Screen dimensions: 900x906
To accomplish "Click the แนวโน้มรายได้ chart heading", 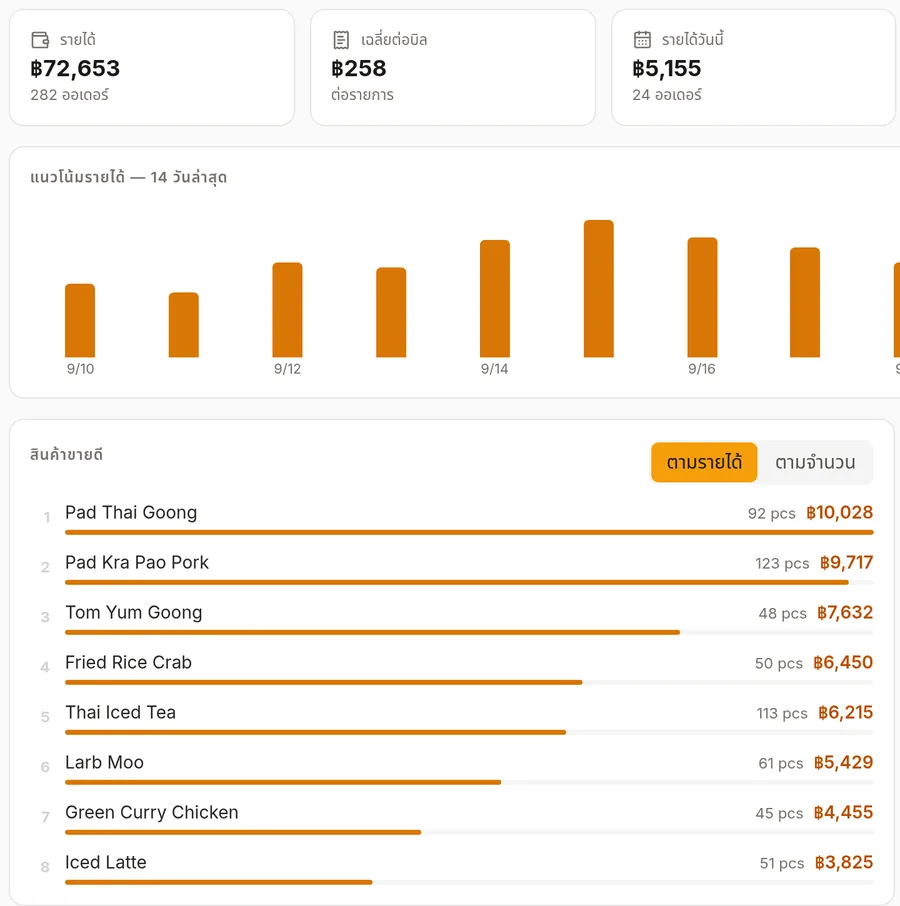I will coord(128,177).
